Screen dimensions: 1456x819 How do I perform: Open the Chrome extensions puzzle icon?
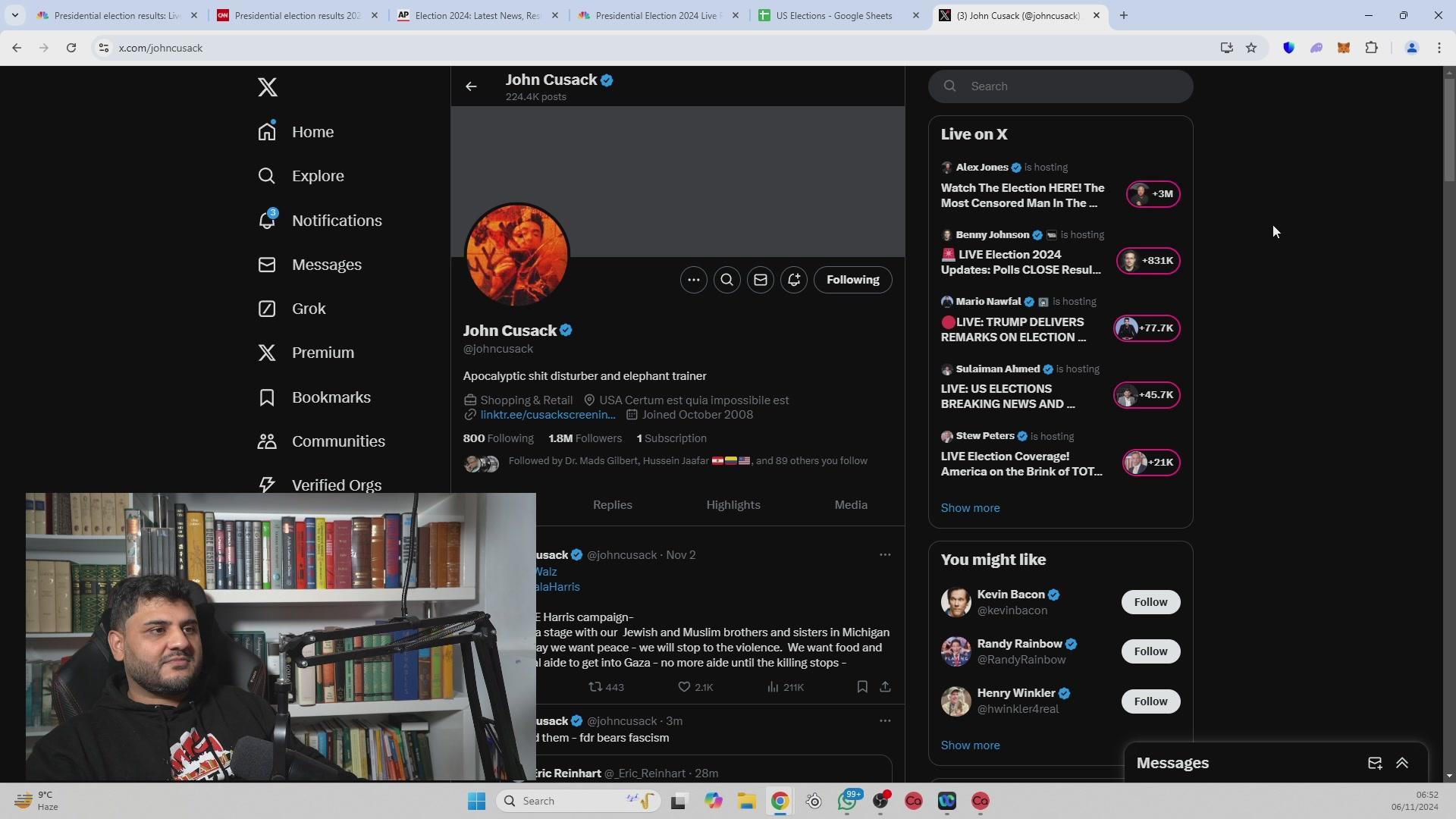tap(1371, 48)
